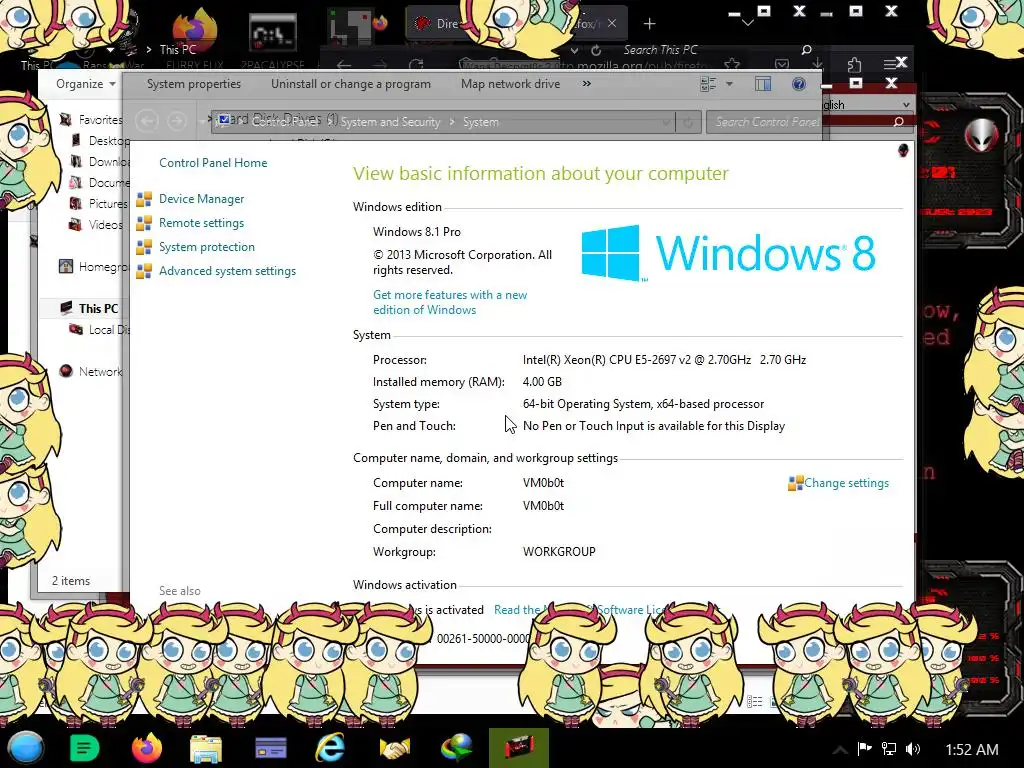Click the shield icon beside Change settings

click(x=795, y=483)
